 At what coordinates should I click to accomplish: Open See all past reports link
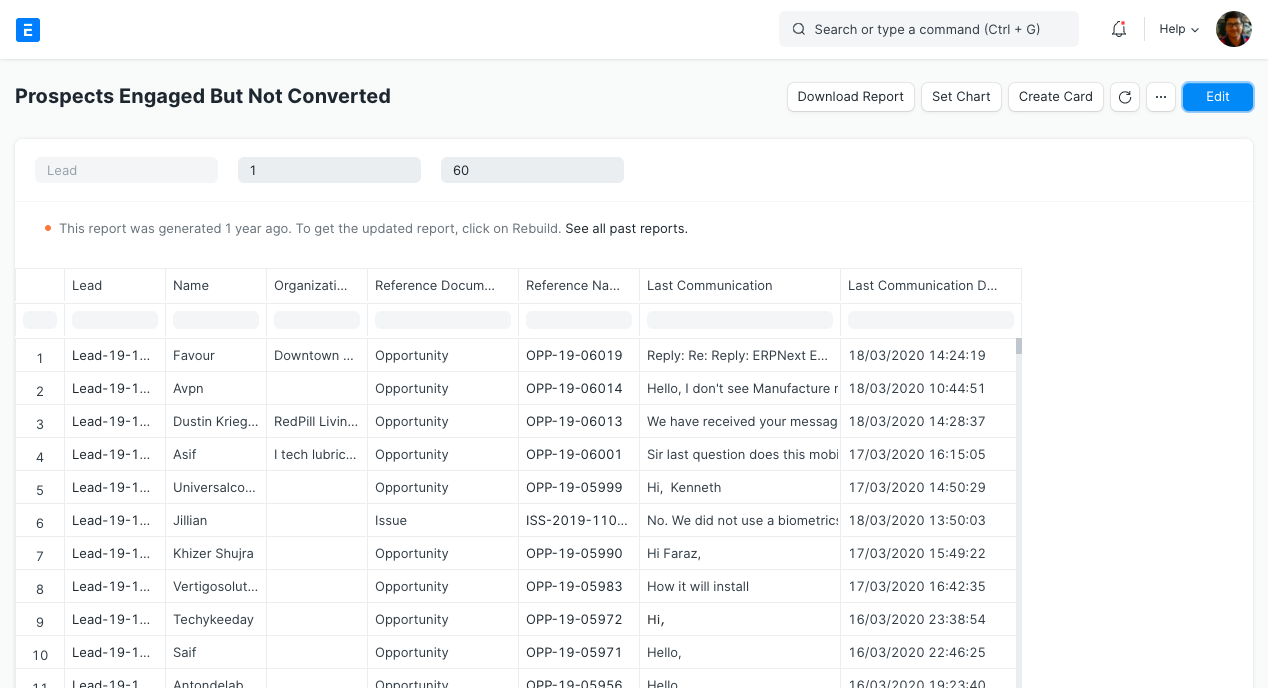pos(626,228)
